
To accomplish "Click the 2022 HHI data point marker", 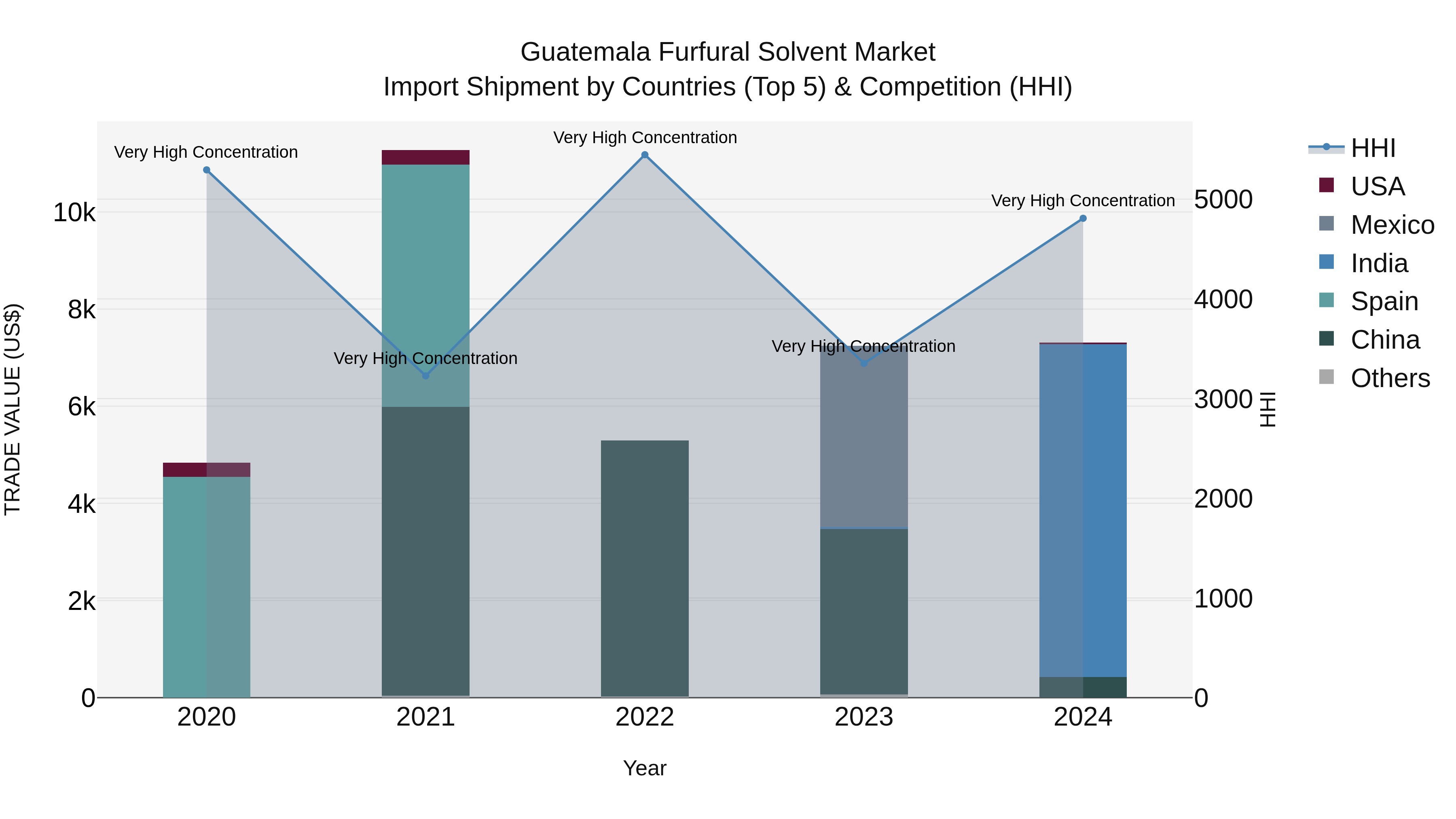I will [645, 155].
